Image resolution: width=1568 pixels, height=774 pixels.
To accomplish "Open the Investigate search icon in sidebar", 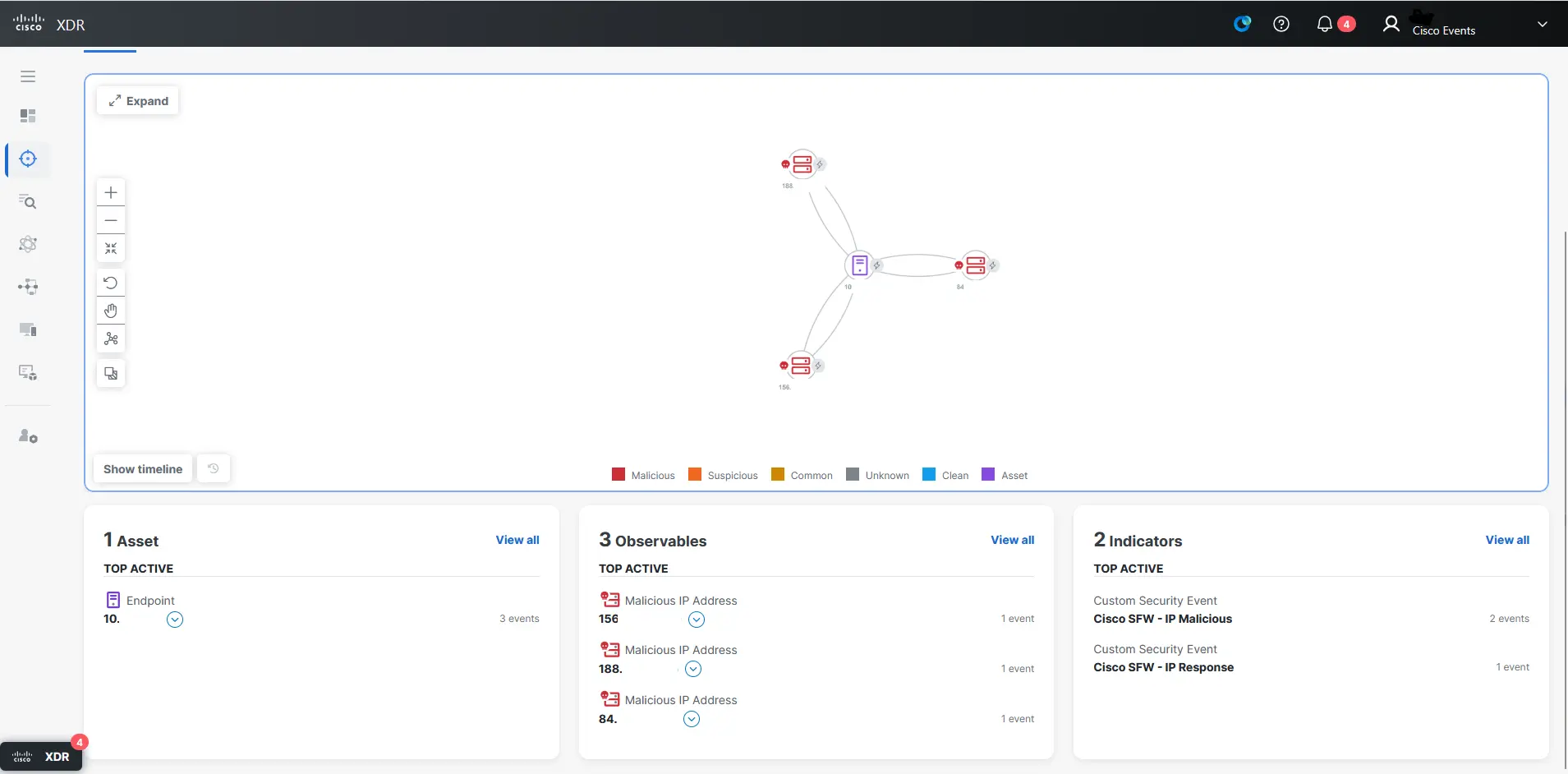I will 28,202.
